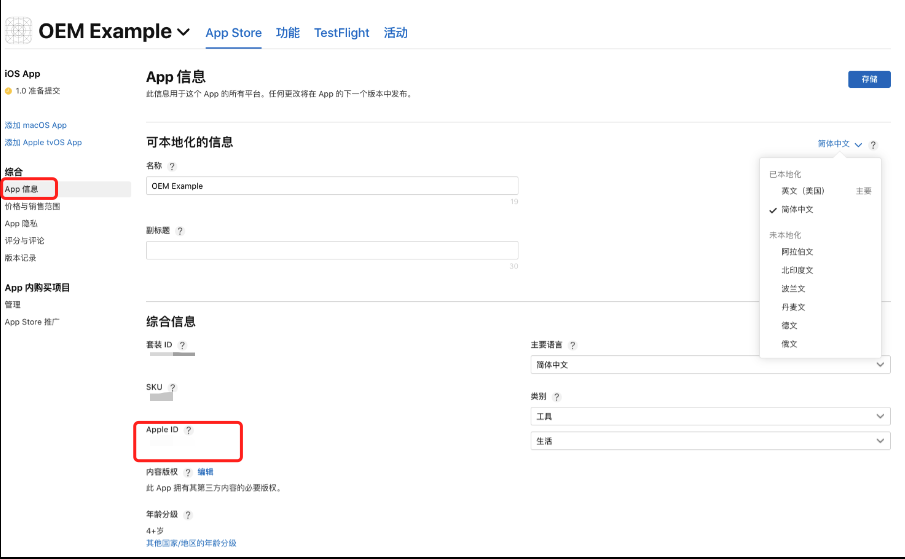The height and width of the screenshot is (559, 905).
Task: Click the help icon next to 名称
Action: [171, 166]
